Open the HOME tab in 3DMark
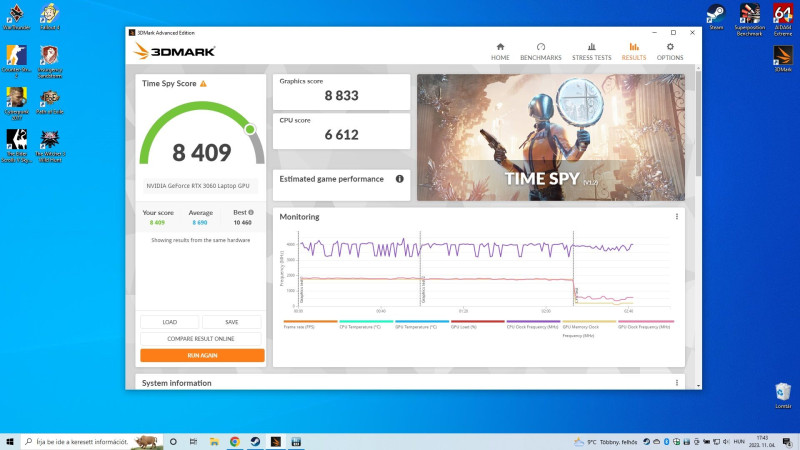The width and height of the screenshot is (800, 450). click(x=500, y=52)
